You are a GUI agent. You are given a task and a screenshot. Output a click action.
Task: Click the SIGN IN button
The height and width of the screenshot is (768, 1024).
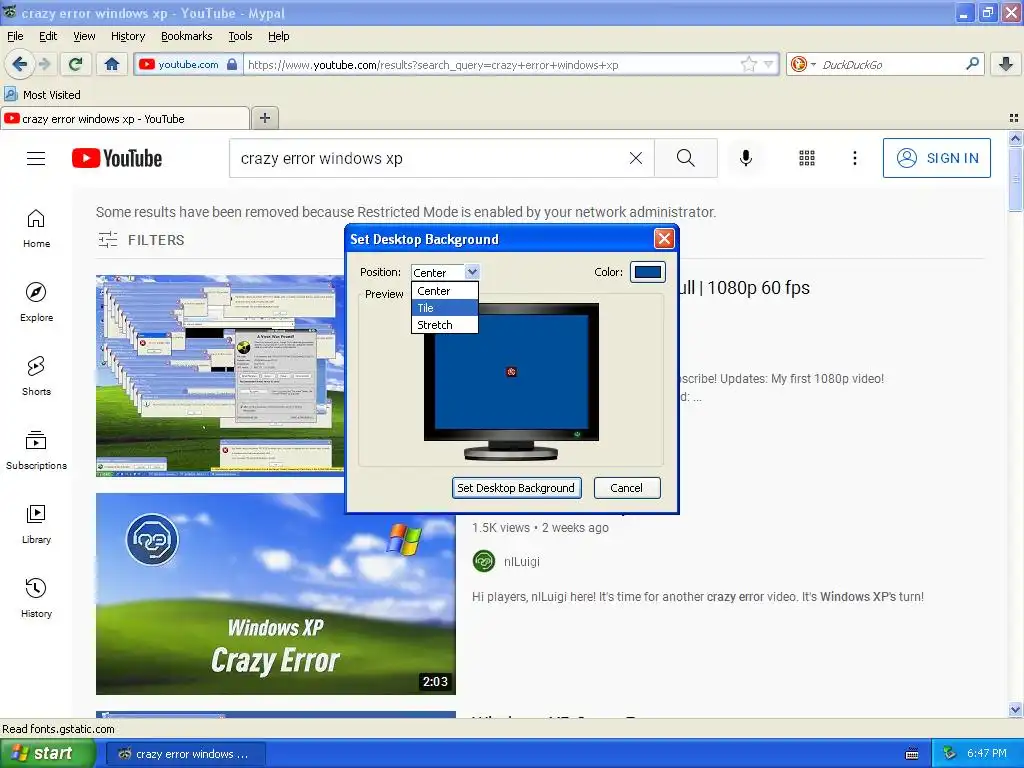[936, 158]
